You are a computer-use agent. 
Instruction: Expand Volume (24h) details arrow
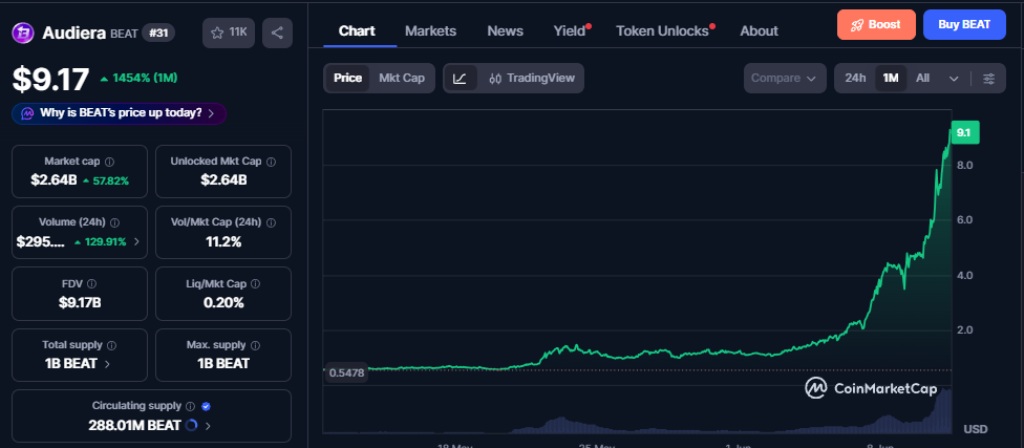pos(136,242)
